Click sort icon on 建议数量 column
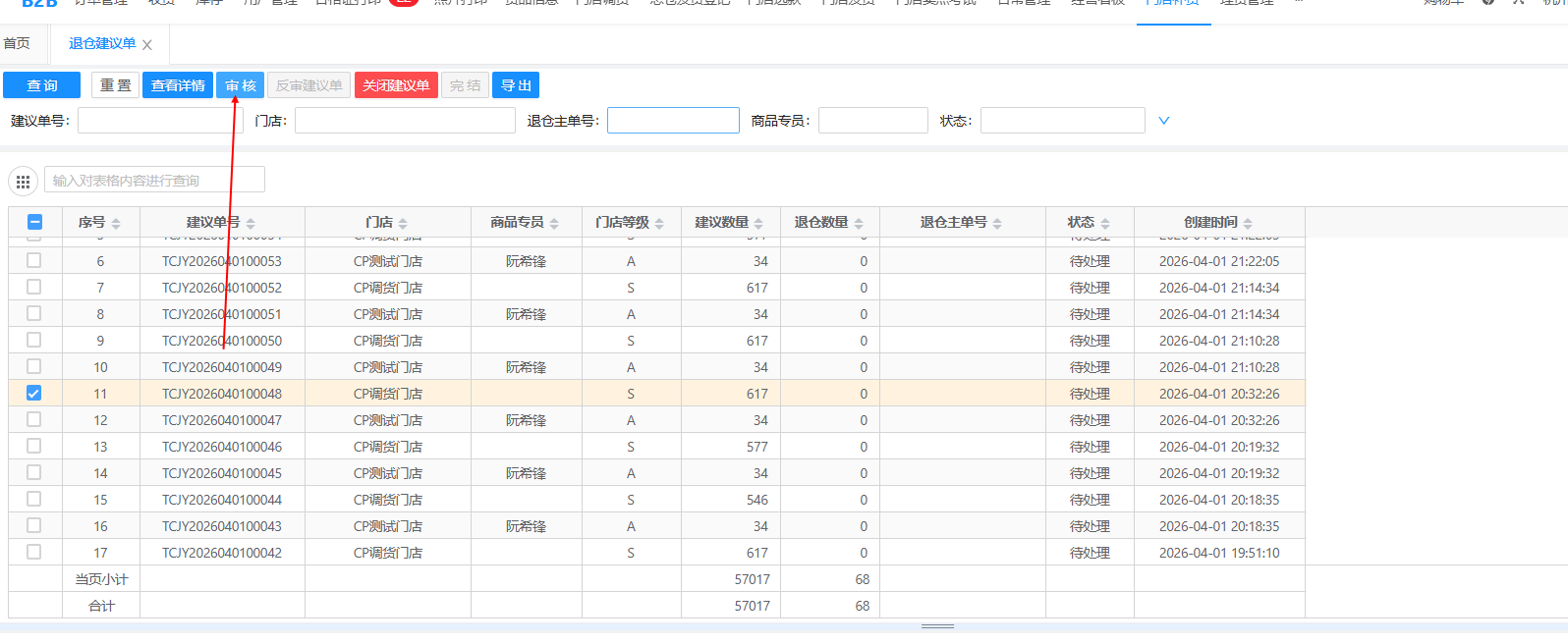The height and width of the screenshot is (644, 1568). tap(758, 224)
